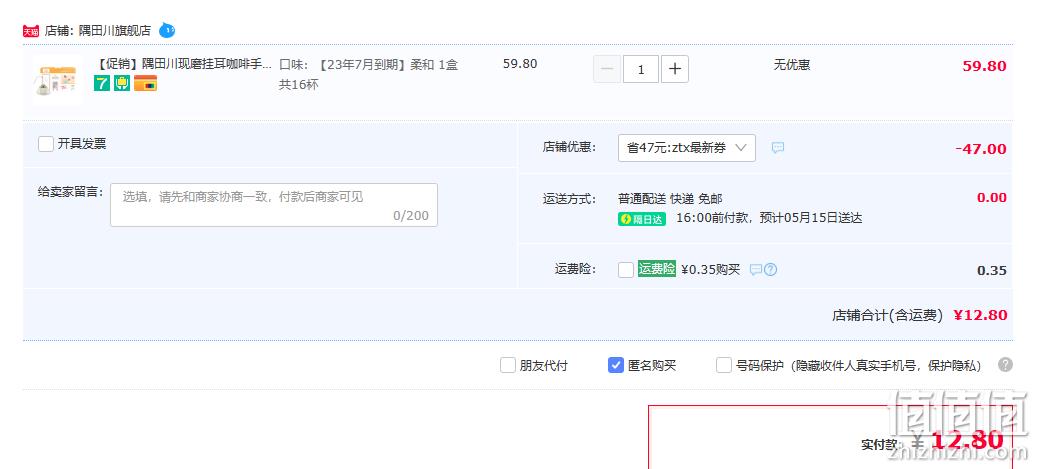
Task: Click the 0.35 insurance fee amount
Action: [992, 271]
